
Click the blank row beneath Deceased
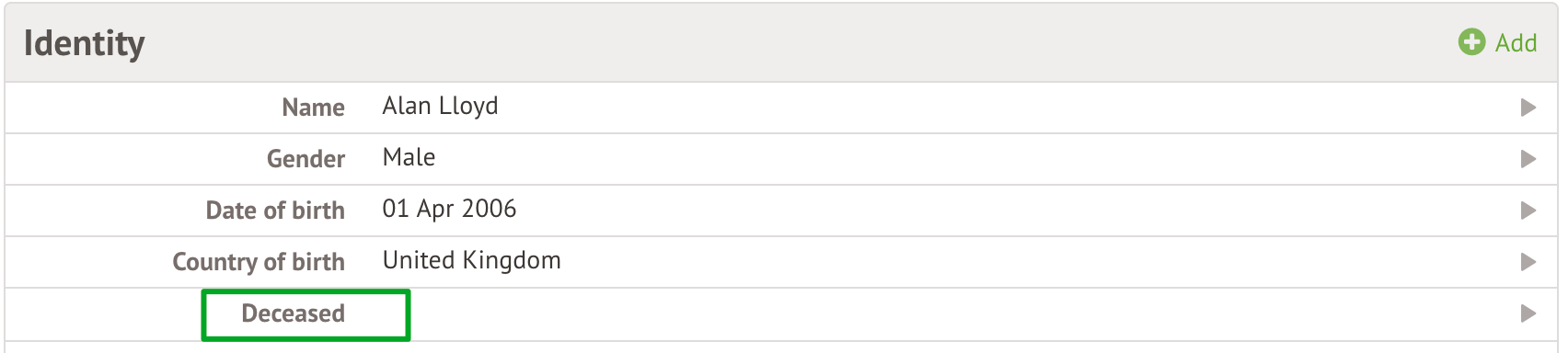(x=782, y=347)
